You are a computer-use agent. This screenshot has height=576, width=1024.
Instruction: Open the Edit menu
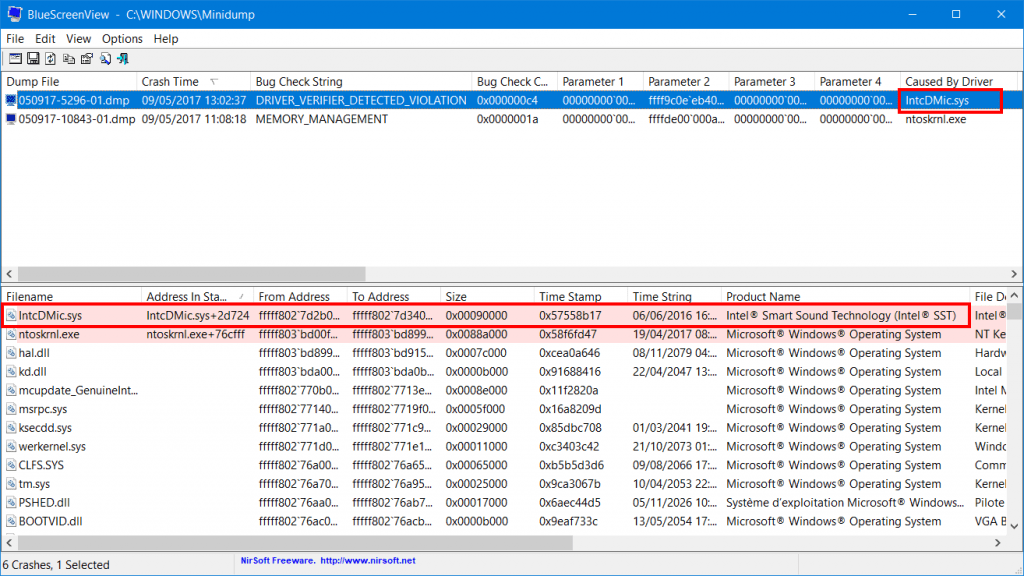[x=45, y=39]
